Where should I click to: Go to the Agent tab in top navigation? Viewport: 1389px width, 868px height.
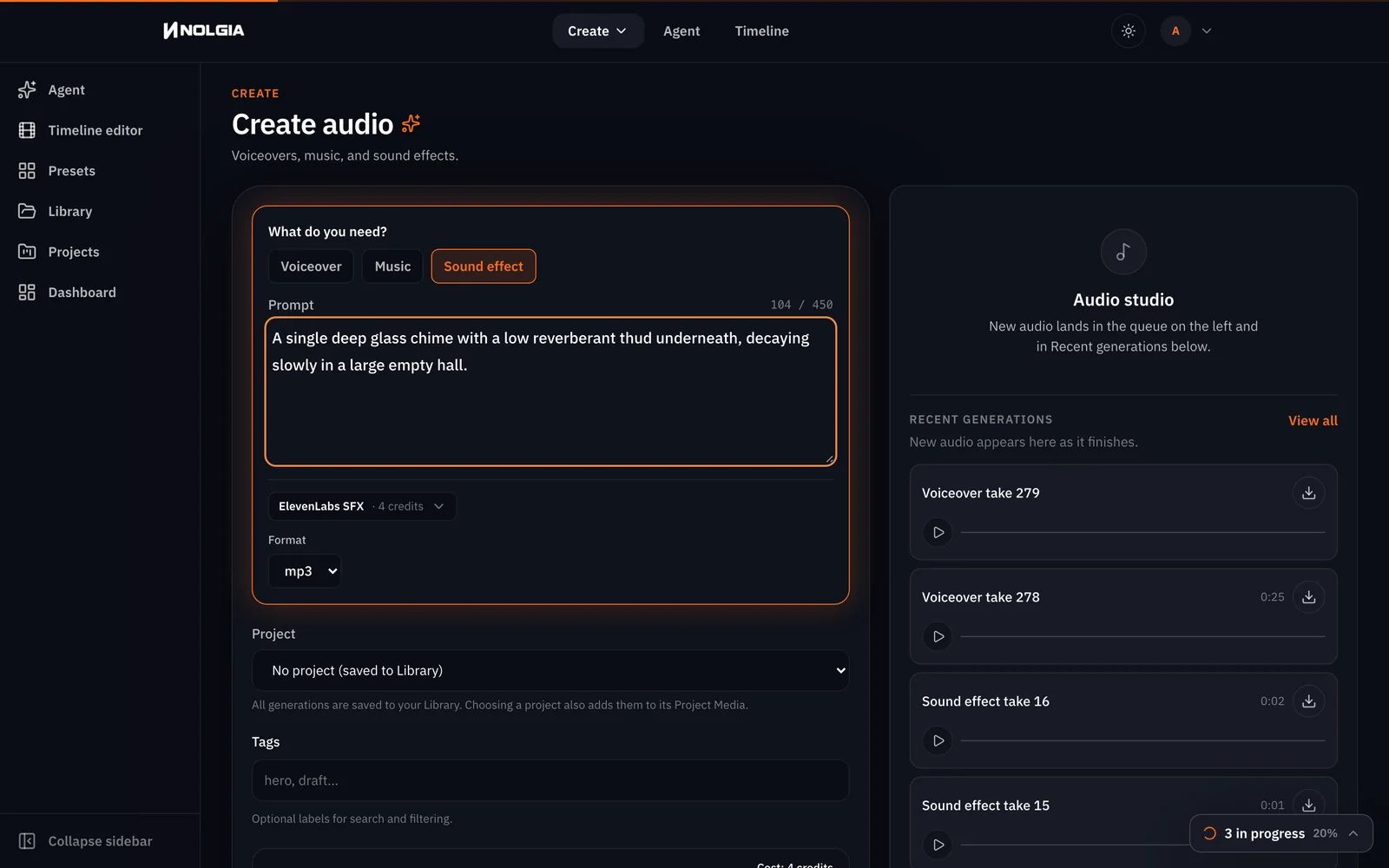pos(681,30)
